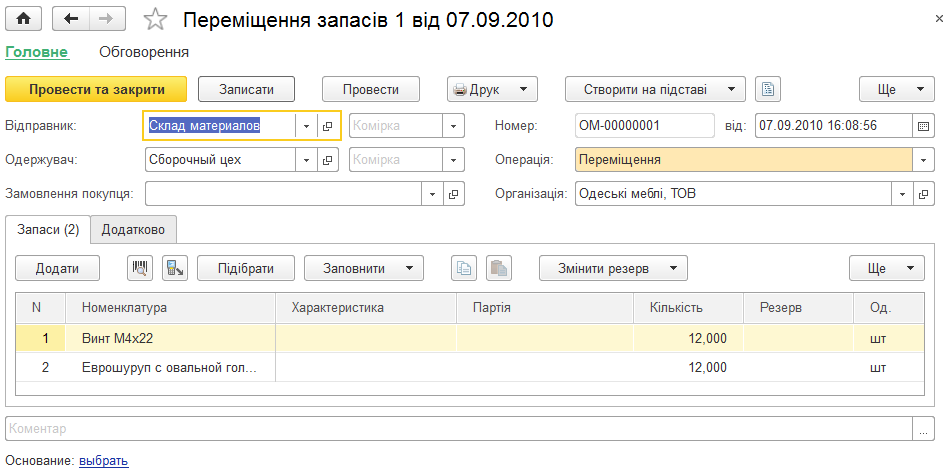Add document to favorites with star
The height and width of the screenshot is (475, 945).
pyautogui.click(x=155, y=19)
